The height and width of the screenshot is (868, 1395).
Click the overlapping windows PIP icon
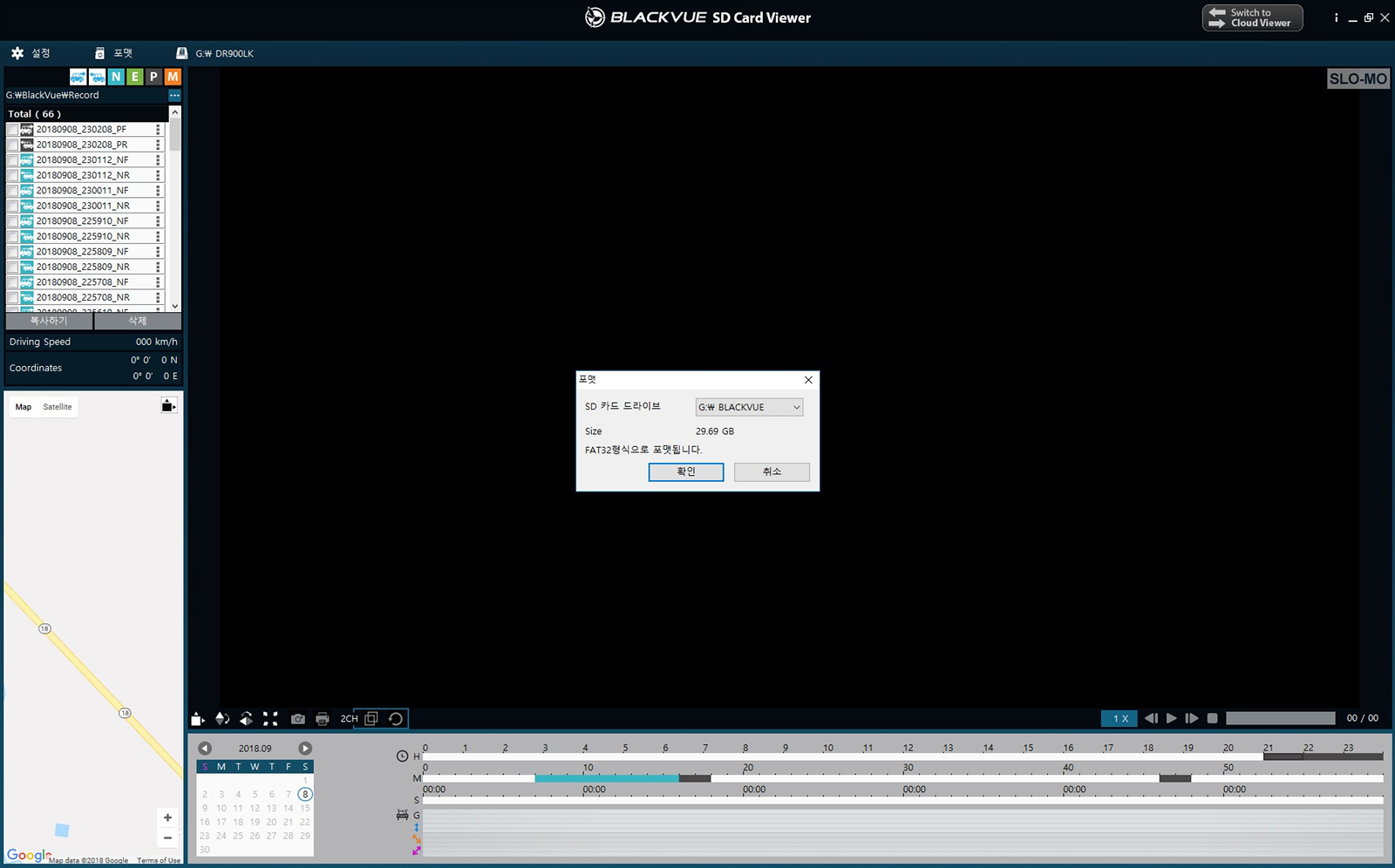tap(371, 719)
